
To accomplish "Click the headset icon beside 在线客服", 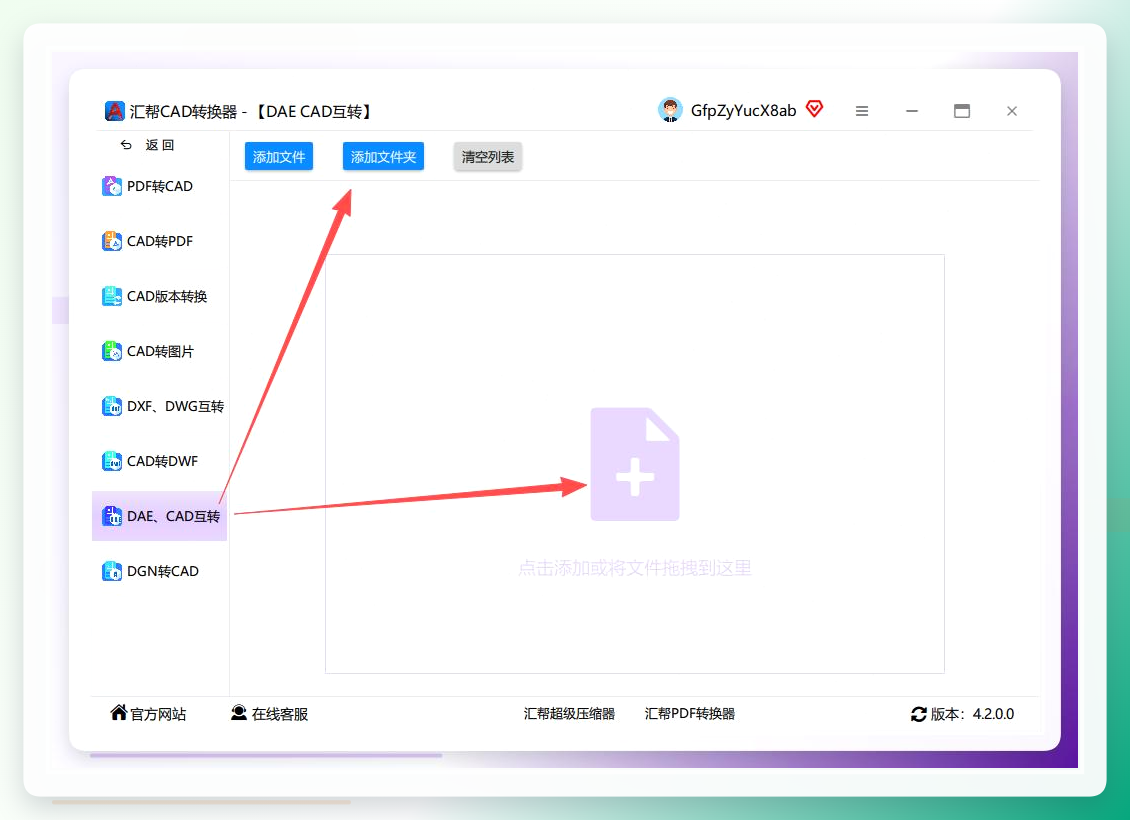I will pyautogui.click(x=239, y=713).
